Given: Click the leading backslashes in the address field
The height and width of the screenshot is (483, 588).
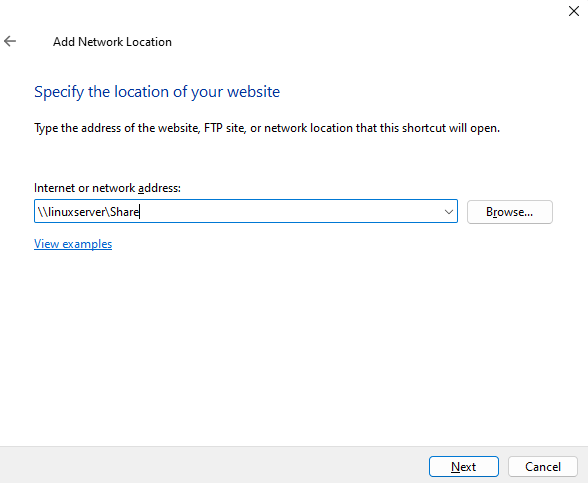Looking at the screenshot, I should 43,212.
